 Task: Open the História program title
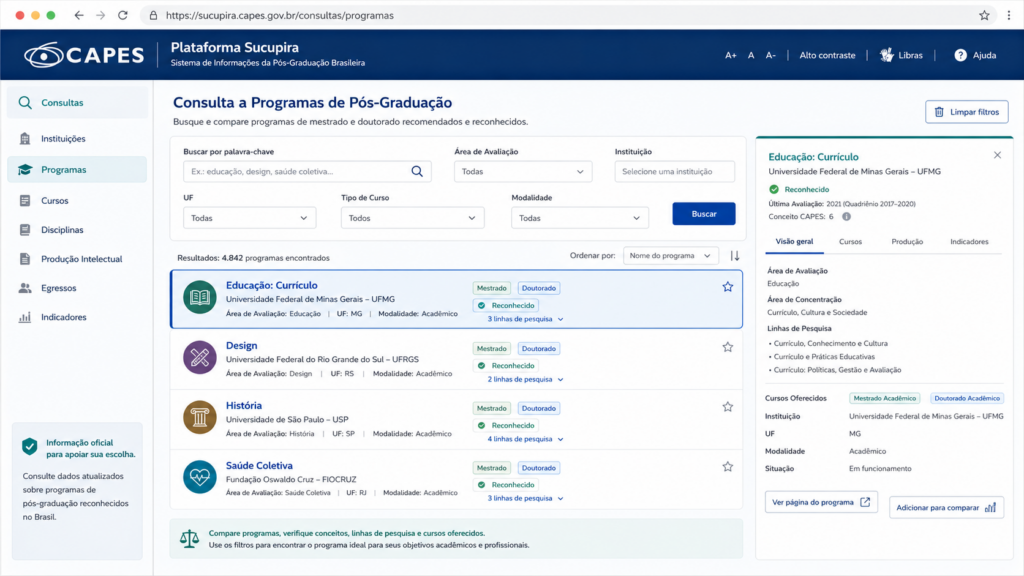coord(244,406)
